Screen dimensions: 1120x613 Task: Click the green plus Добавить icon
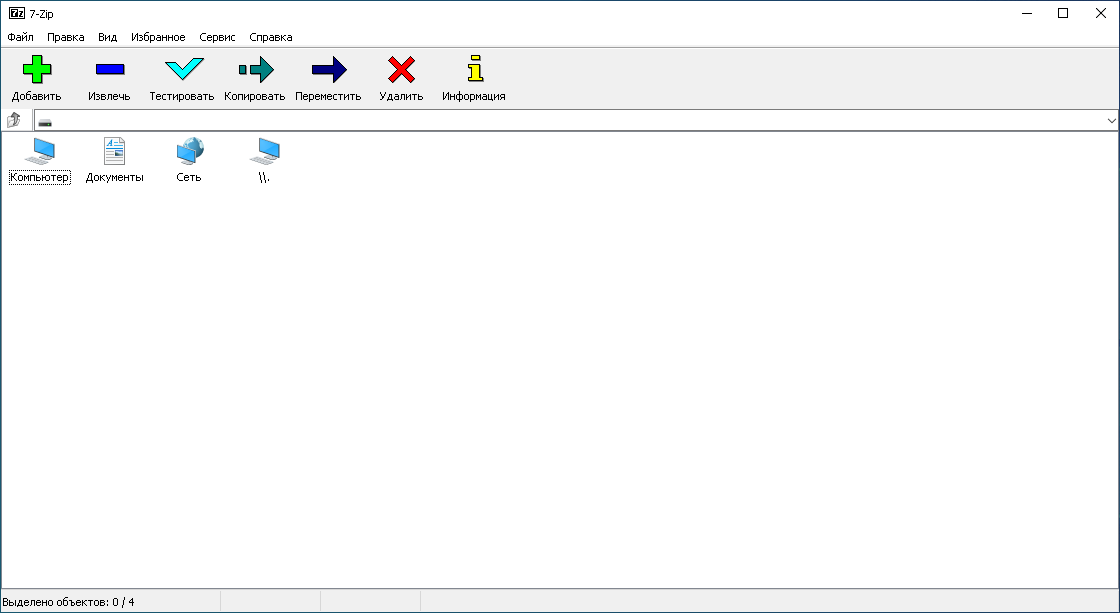(x=36, y=70)
